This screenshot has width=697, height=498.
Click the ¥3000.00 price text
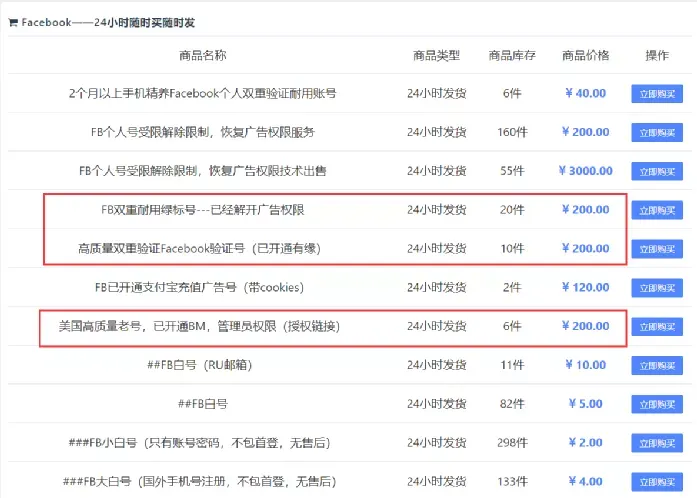pos(585,171)
